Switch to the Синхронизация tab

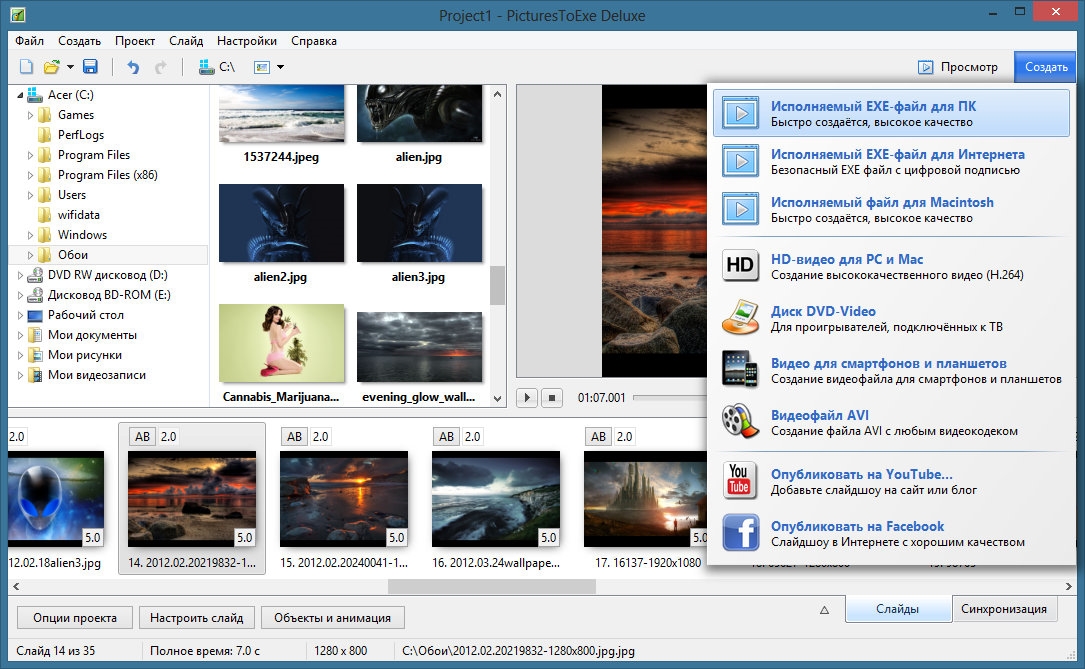click(1003, 609)
